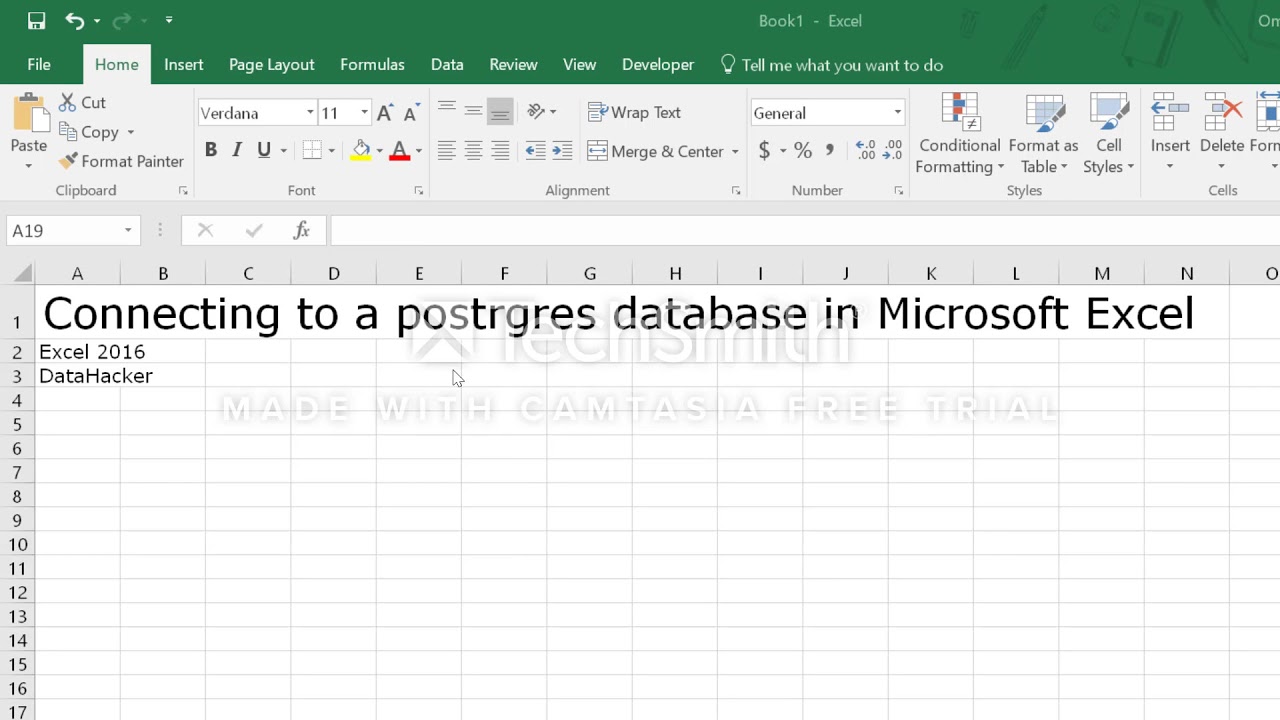Click the Copy button
The height and width of the screenshot is (720, 1280).
pyautogui.click(x=89, y=132)
